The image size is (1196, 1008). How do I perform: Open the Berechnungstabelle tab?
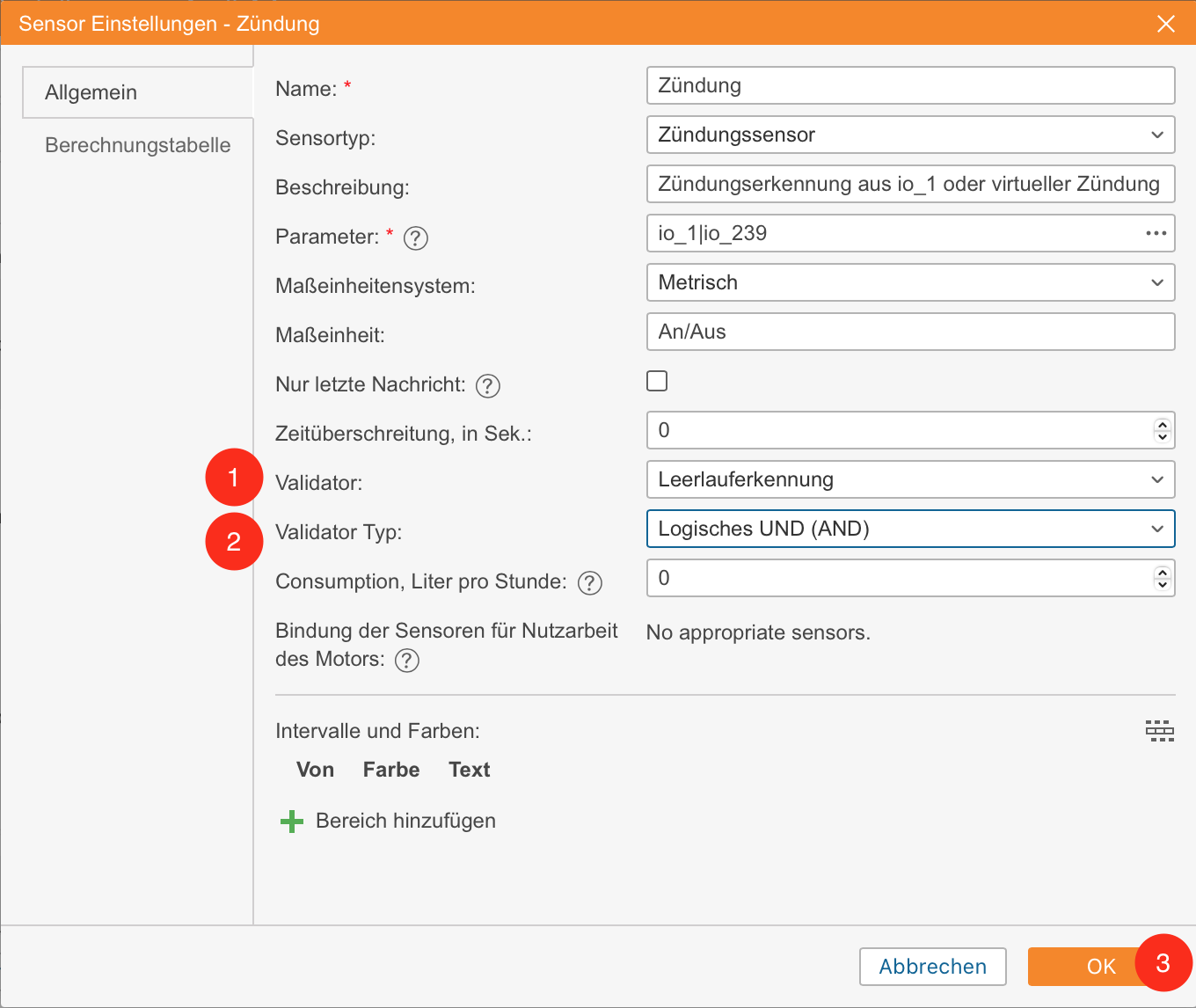tap(138, 145)
